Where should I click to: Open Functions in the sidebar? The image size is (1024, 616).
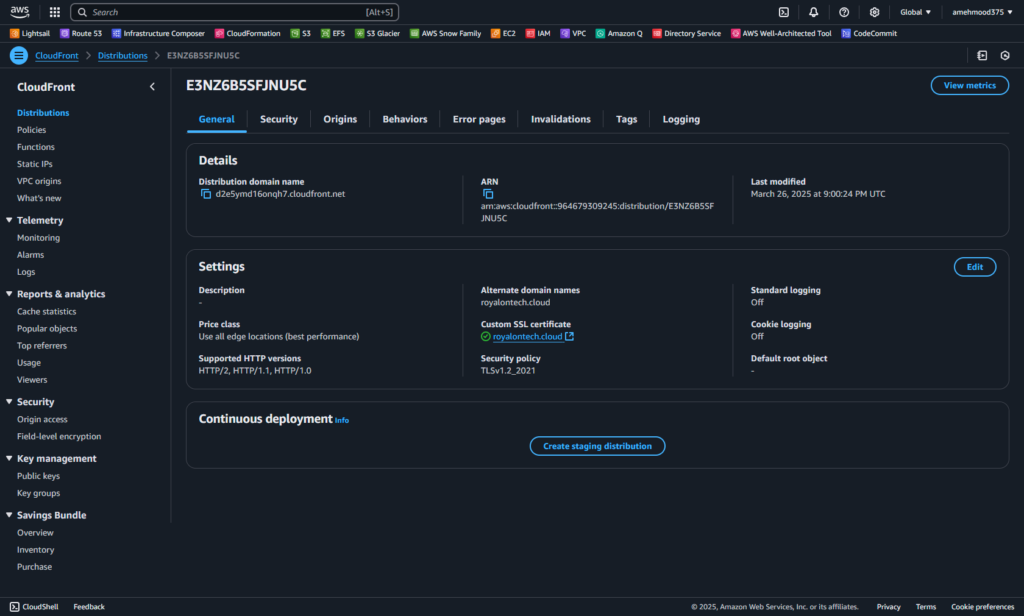(x=36, y=147)
